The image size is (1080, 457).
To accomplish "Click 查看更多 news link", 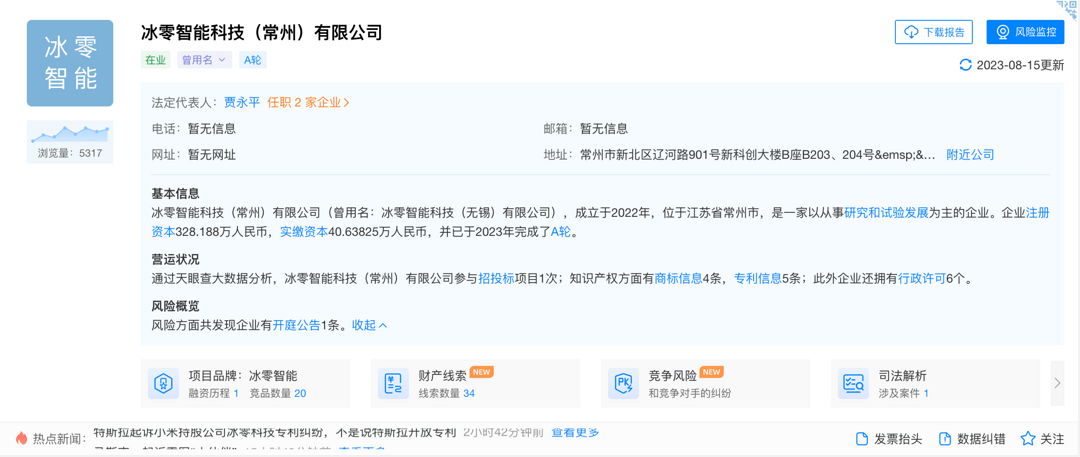I will tap(575, 433).
